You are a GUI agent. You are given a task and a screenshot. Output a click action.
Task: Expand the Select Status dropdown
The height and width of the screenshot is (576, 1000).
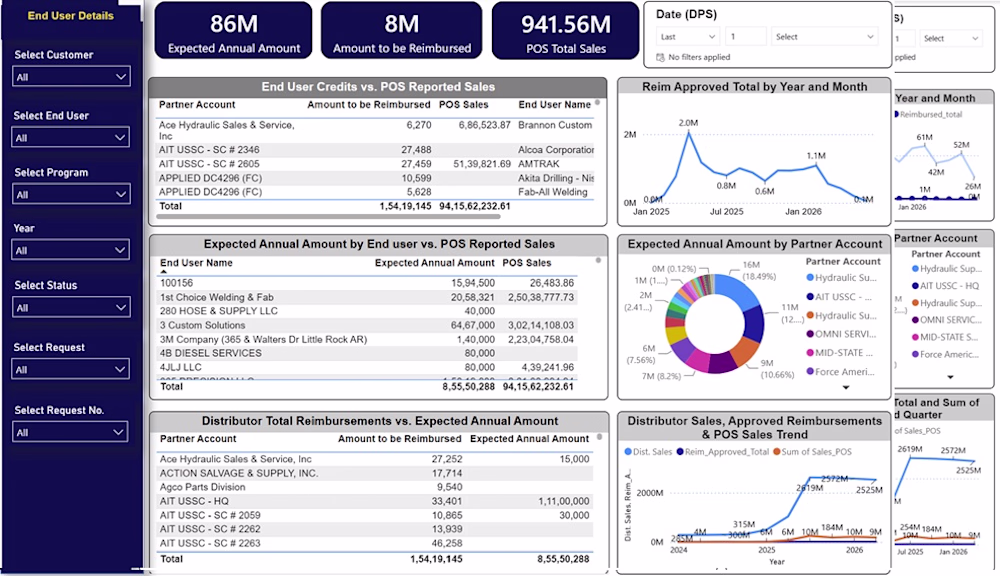(71, 307)
